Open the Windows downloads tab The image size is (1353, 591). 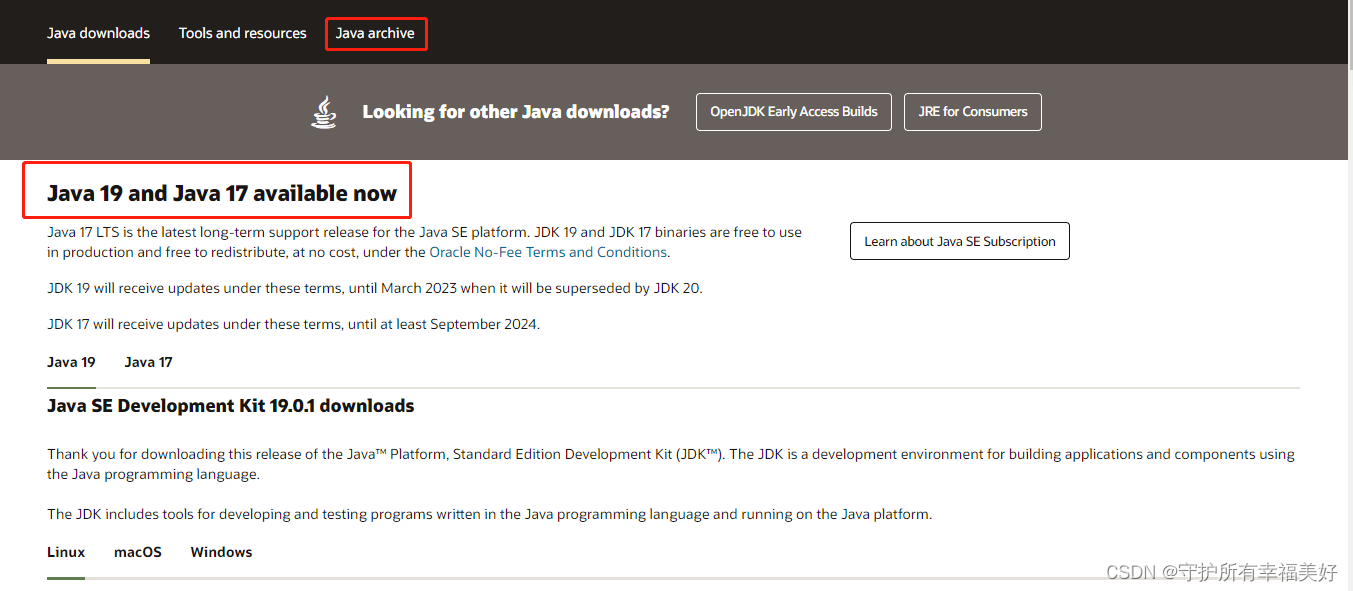[x=220, y=551]
